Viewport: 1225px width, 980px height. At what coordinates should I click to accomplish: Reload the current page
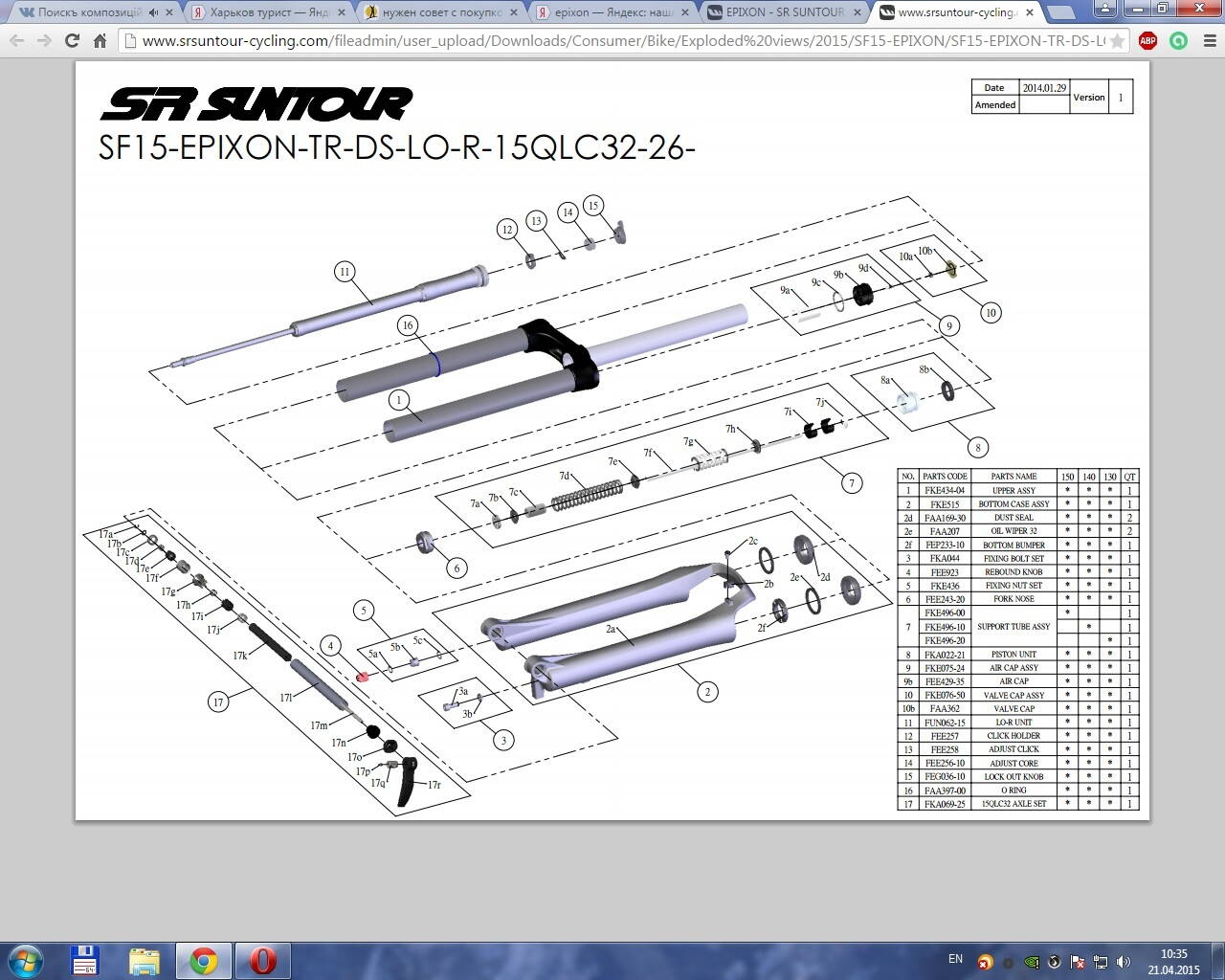pos(72,41)
